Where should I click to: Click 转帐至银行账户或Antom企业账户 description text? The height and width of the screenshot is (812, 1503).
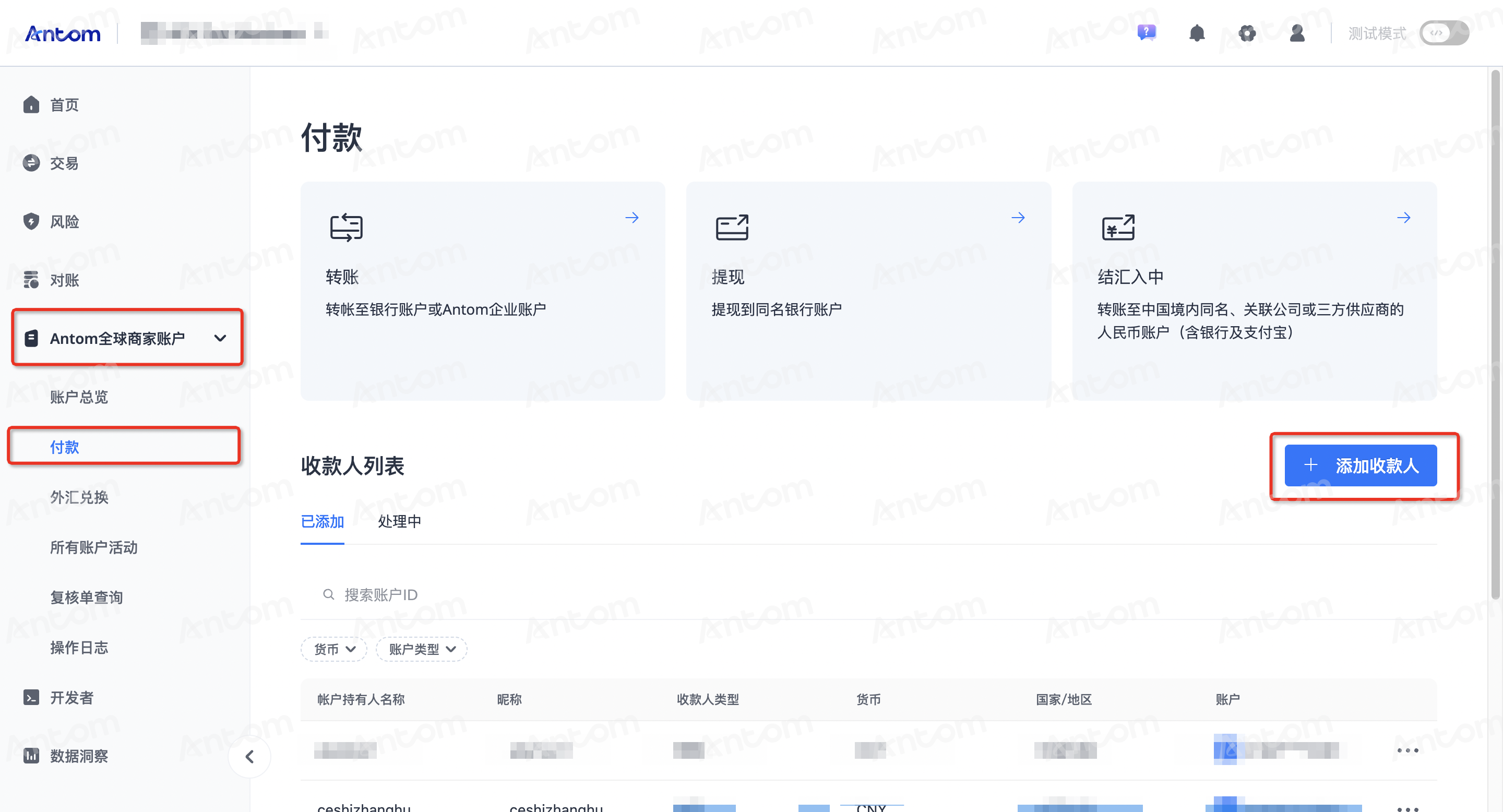[436, 310]
